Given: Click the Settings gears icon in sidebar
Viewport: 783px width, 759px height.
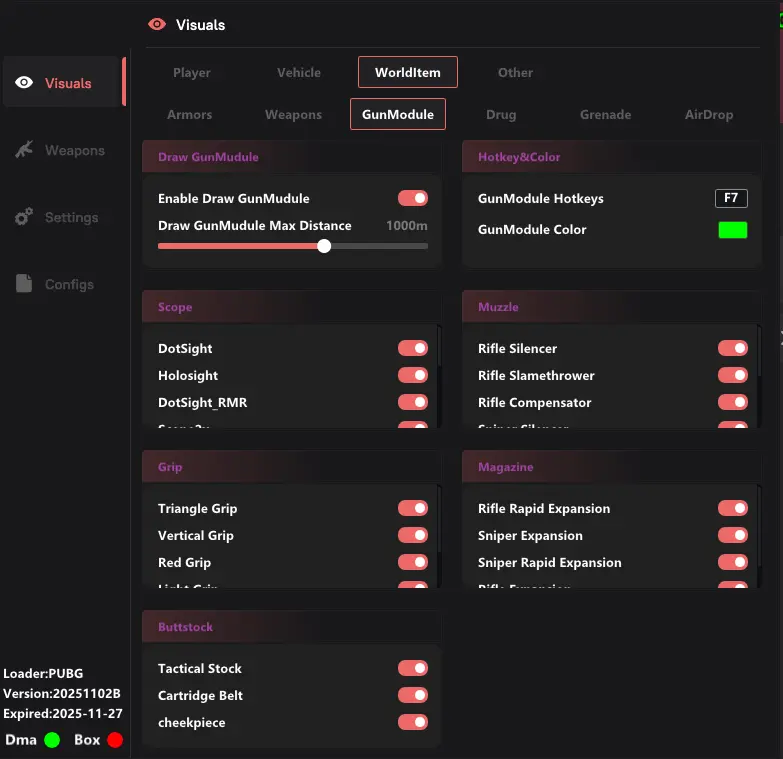Looking at the screenshot, I should coord(25,217).
